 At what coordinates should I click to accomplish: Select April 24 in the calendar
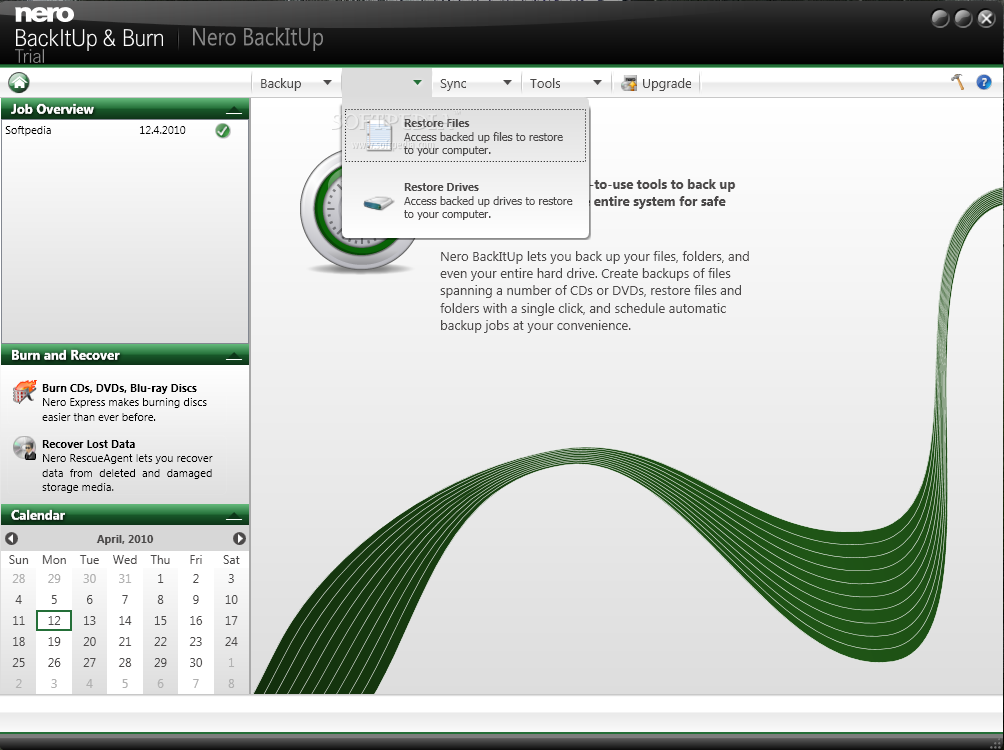pyautogui.click(x=231, y=642)
